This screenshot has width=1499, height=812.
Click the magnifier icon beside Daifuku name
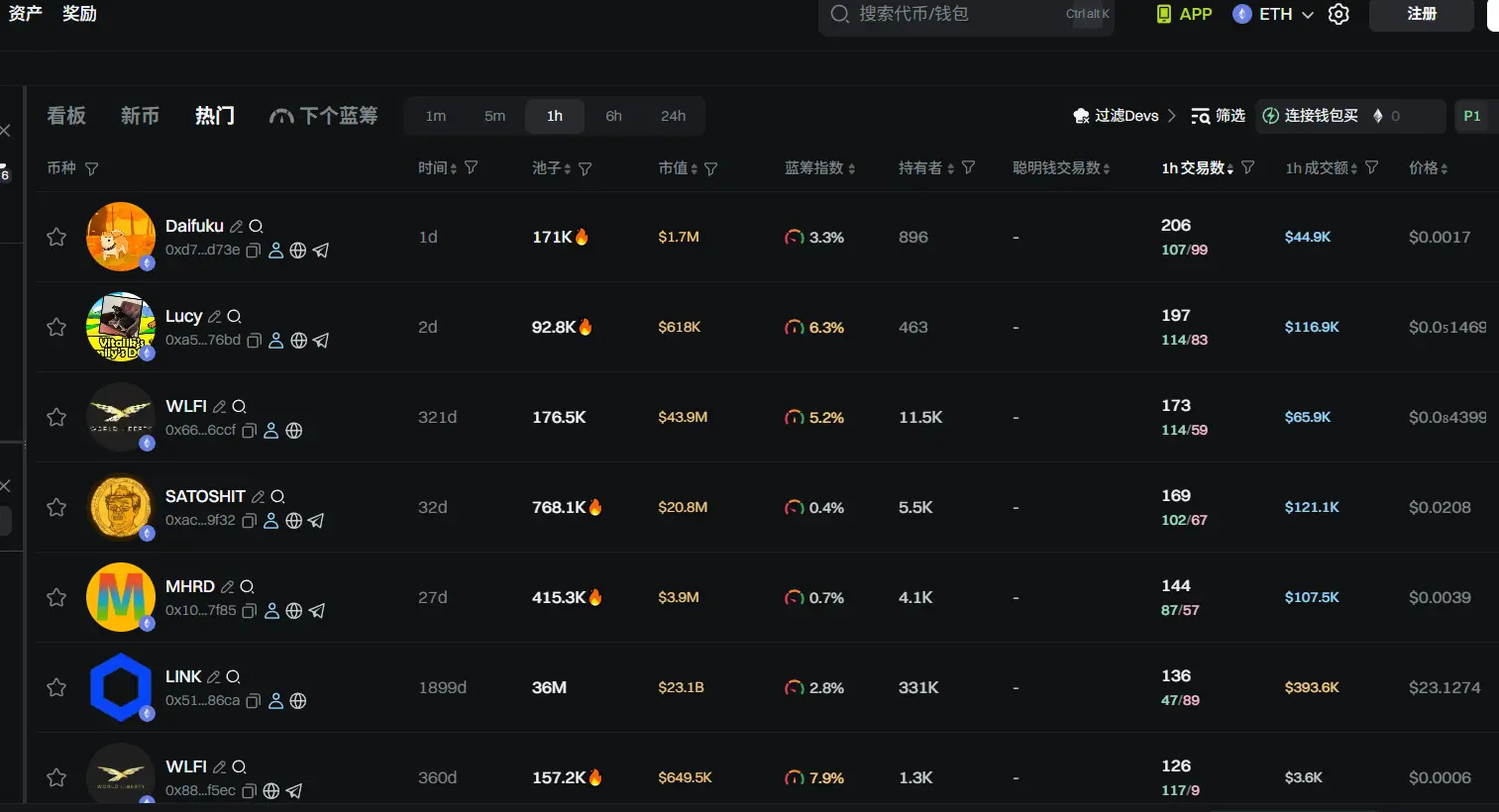pyautogui.click(x=256, y=227)
